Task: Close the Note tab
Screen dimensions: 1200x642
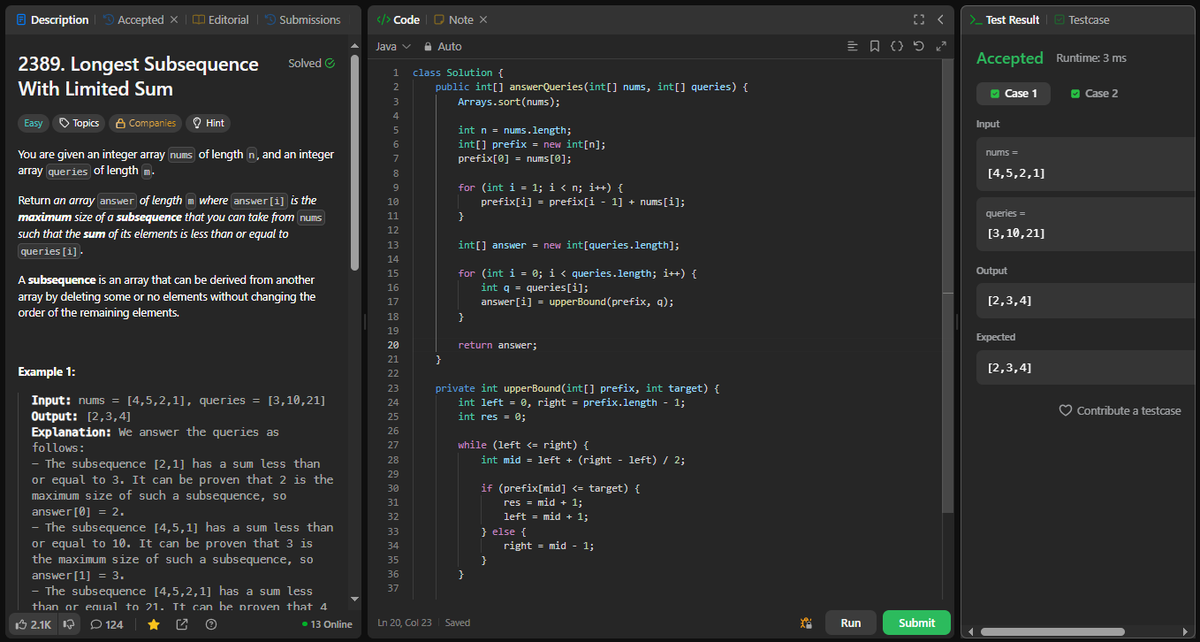Action: click(484, 20)
